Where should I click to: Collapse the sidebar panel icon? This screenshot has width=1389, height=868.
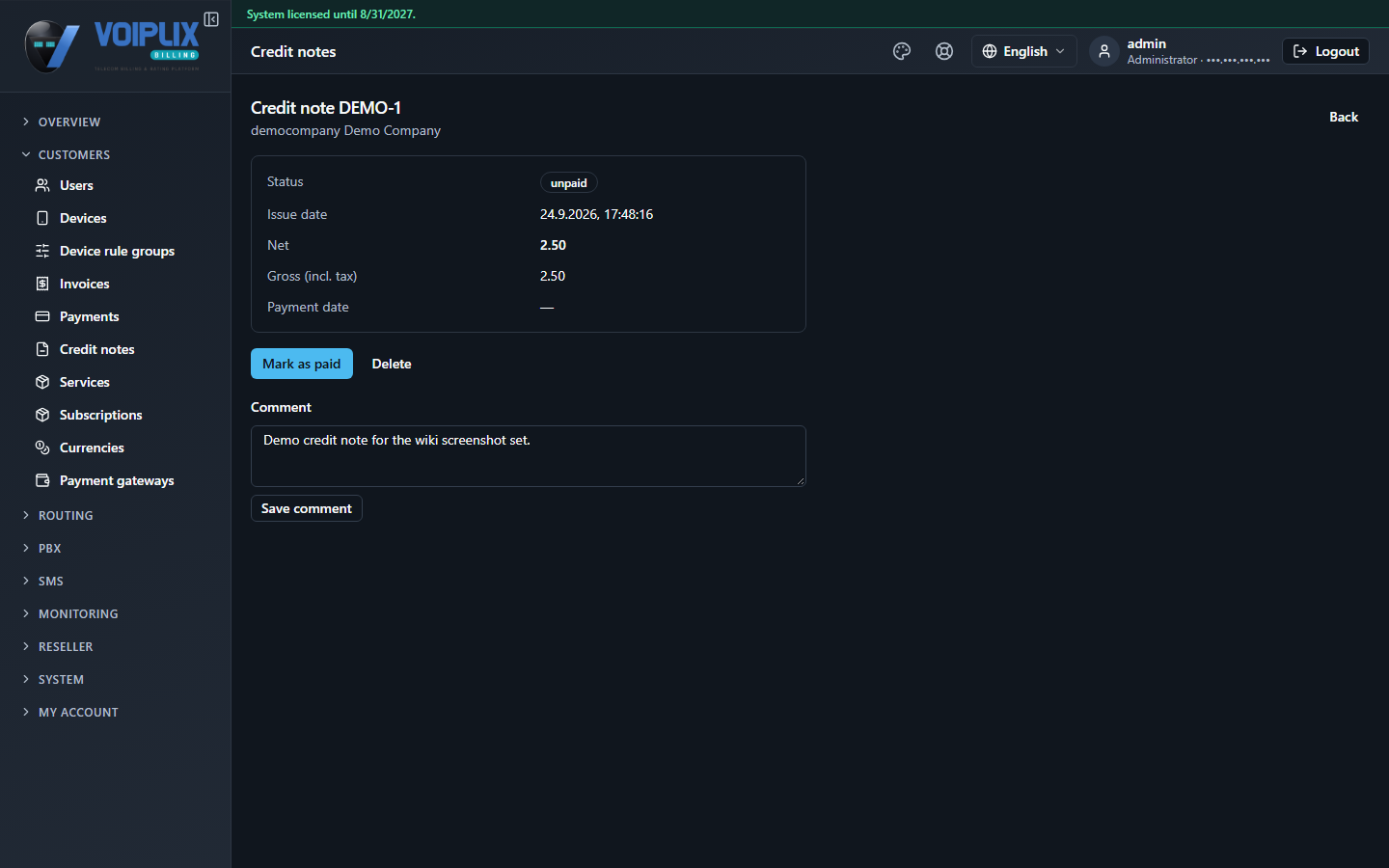point(211,19)
